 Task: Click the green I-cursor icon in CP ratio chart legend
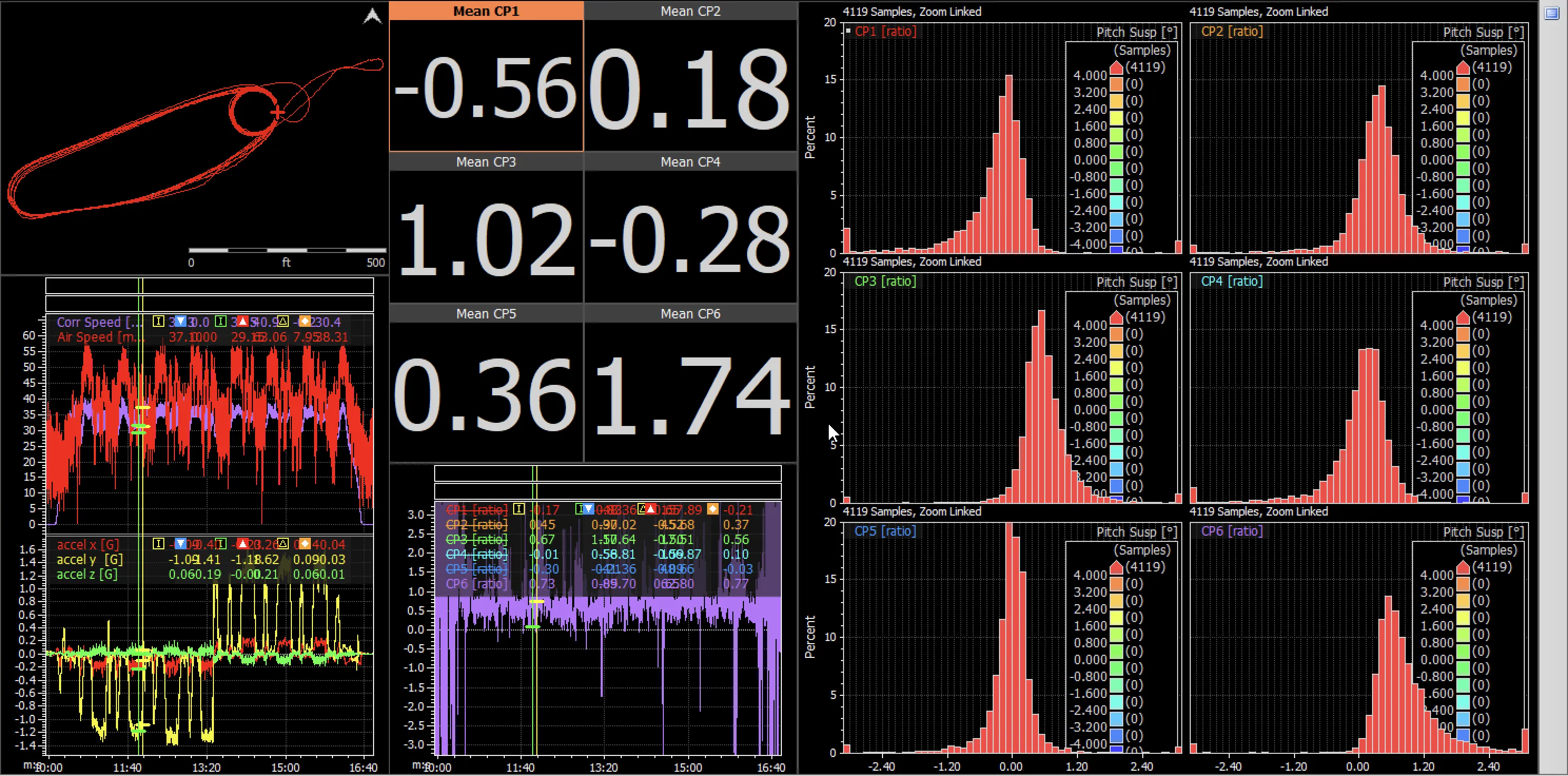tap(579, 510)
